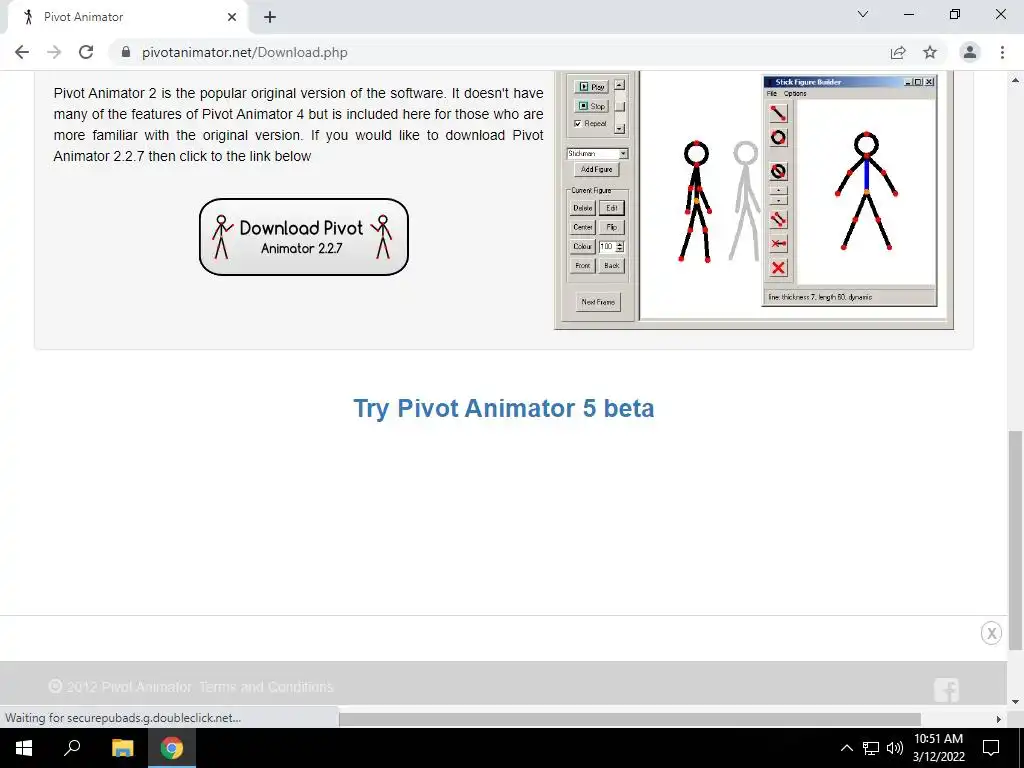
Task: Click the horizontal scrollbar thumb
Action: coord(630,719)
